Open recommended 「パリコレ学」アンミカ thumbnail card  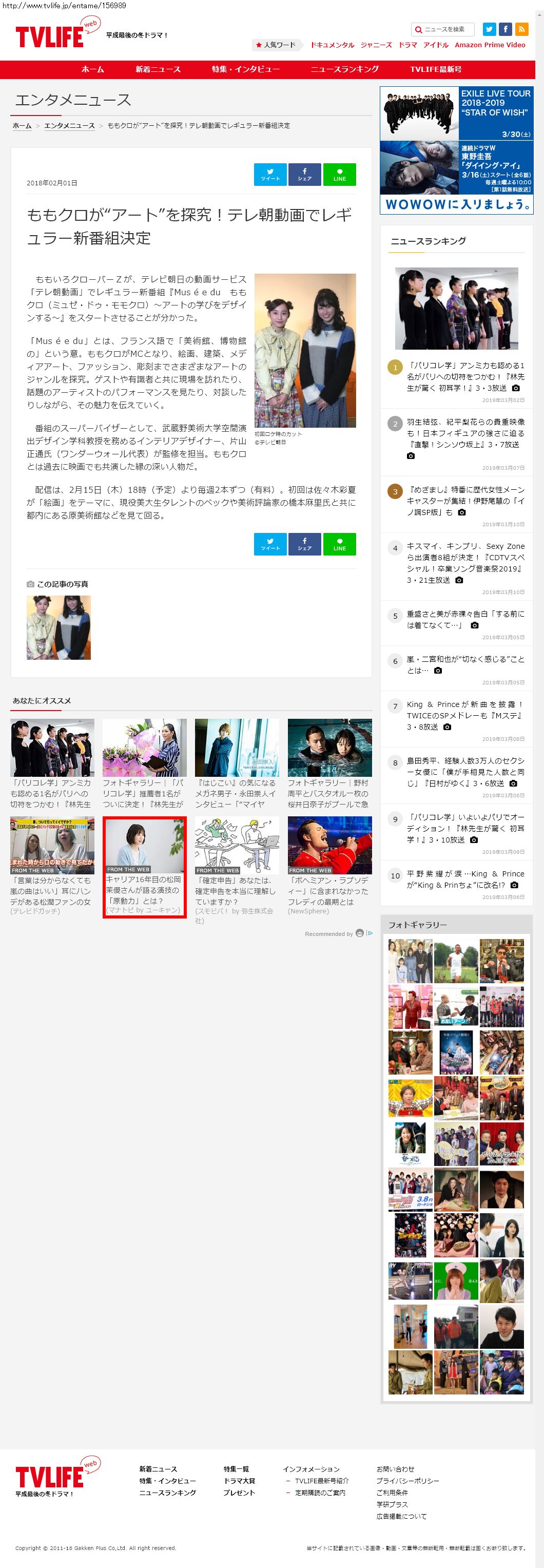tap(52, 764)
